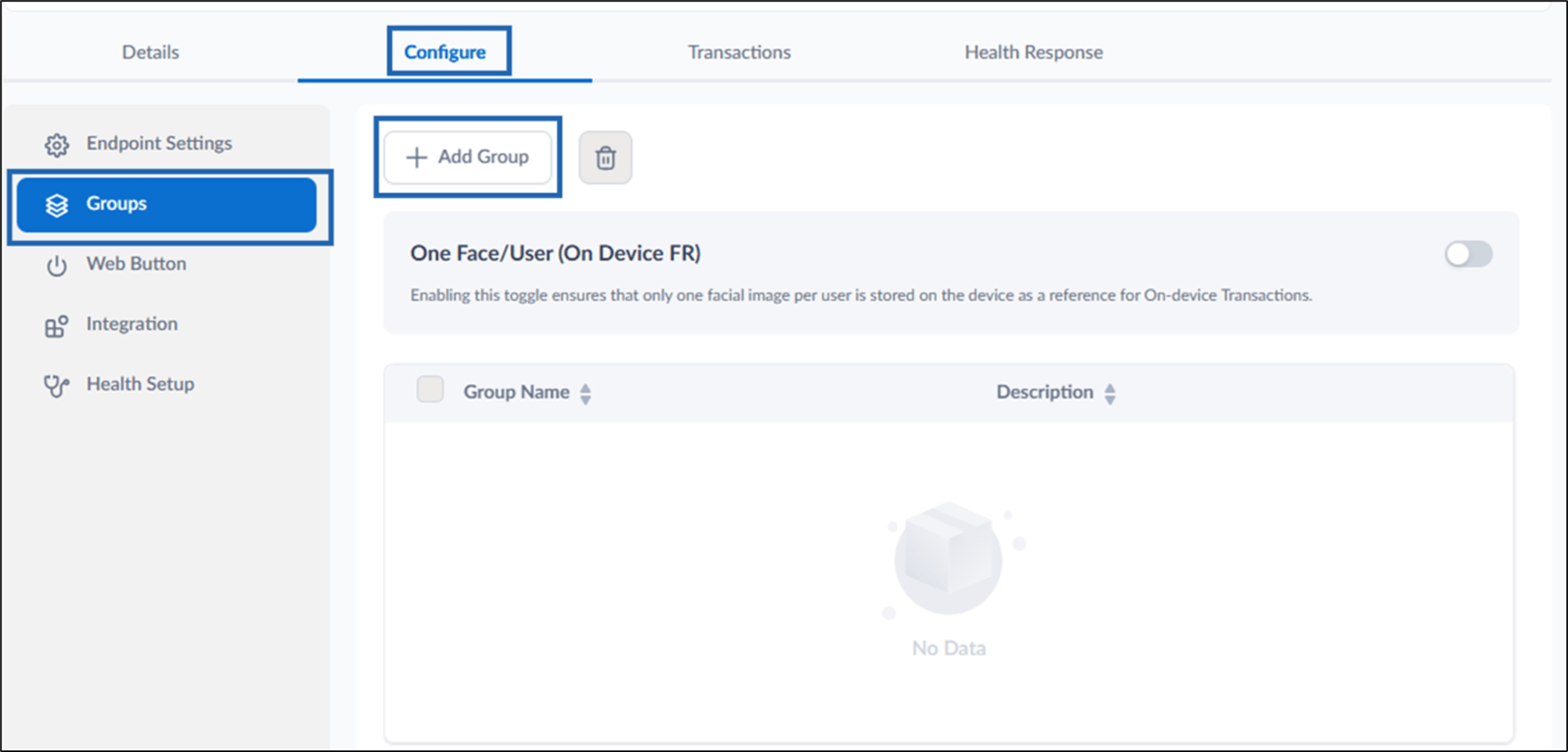
Task: Select Groups in the sidebar
Action: (x=167, y=204)
